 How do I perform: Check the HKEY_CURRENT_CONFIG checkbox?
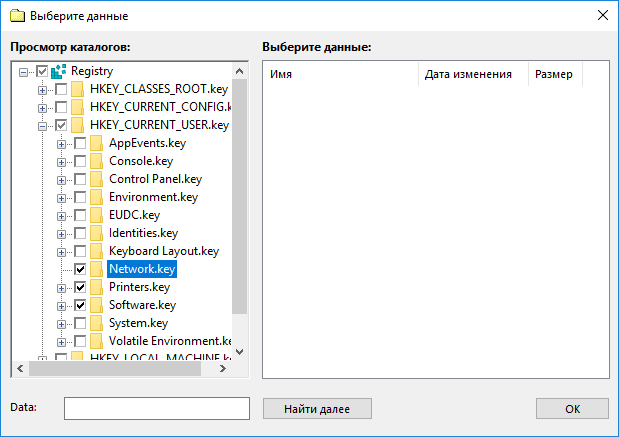pos(61,107)
